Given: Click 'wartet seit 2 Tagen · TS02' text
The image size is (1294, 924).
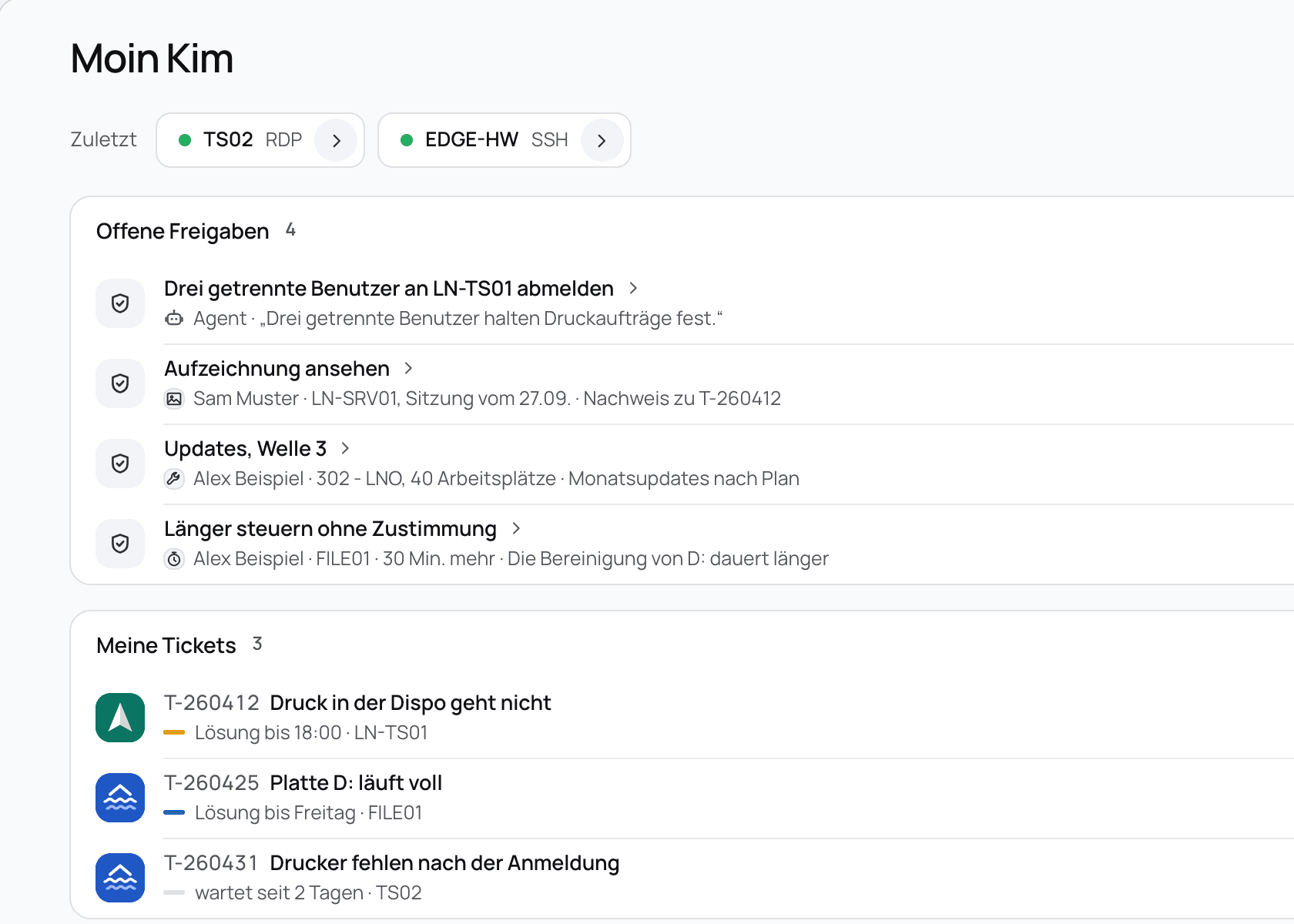Looking at the screenshot, I should click(308, 893).
